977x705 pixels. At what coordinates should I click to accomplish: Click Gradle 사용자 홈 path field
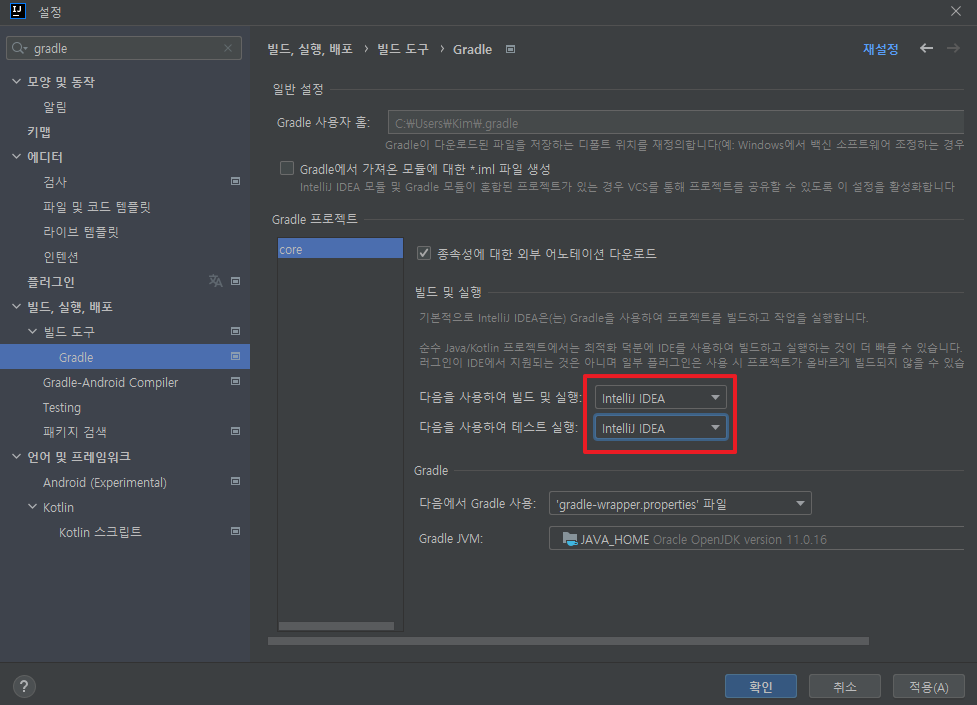pyautogui.click(x=675, y=122)
